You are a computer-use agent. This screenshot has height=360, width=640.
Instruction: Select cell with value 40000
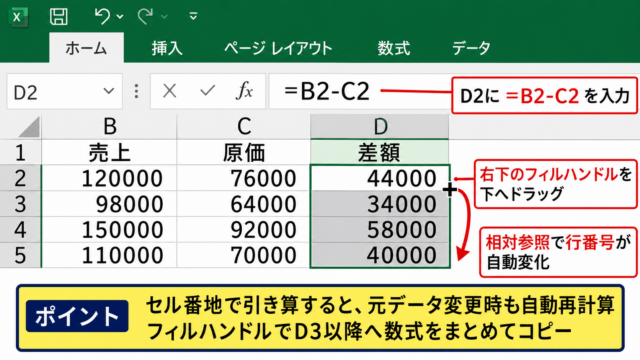380,255
